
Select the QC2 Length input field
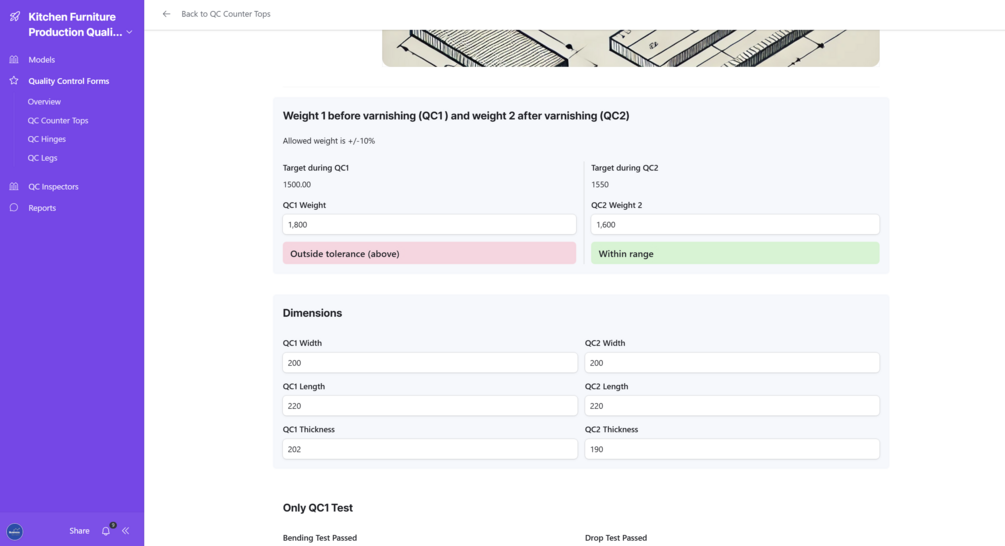pyautogui.click(x=731, y=406)
